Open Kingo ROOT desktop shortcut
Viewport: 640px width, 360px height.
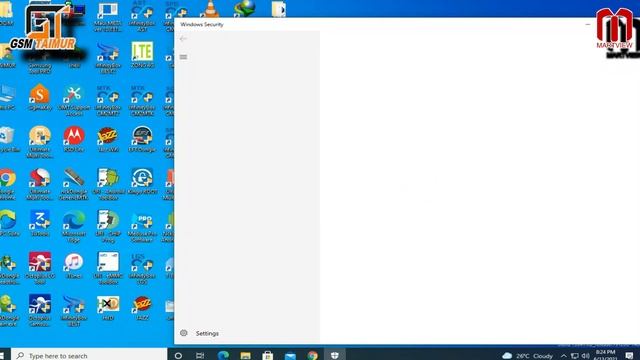tap(142, 181)
